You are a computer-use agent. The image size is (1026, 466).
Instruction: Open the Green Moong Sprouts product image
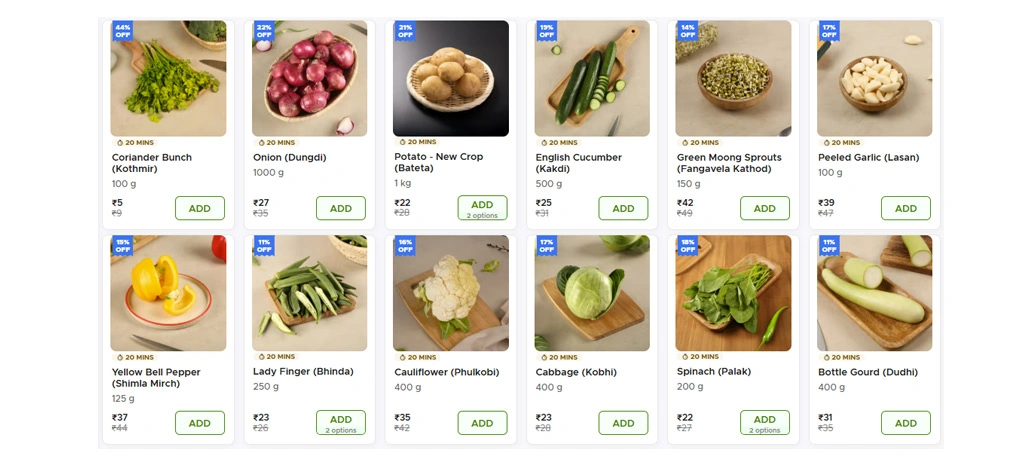coord(733,79)
